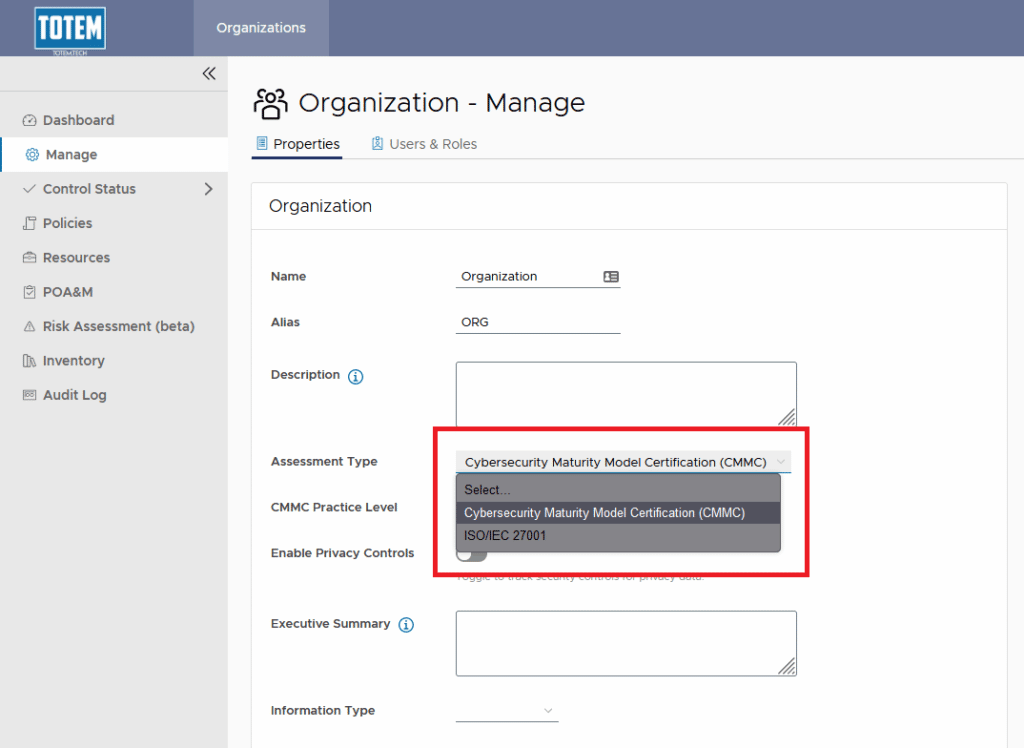
Task: Open Risk Assessment (beta) page
Action: point(114,326)
